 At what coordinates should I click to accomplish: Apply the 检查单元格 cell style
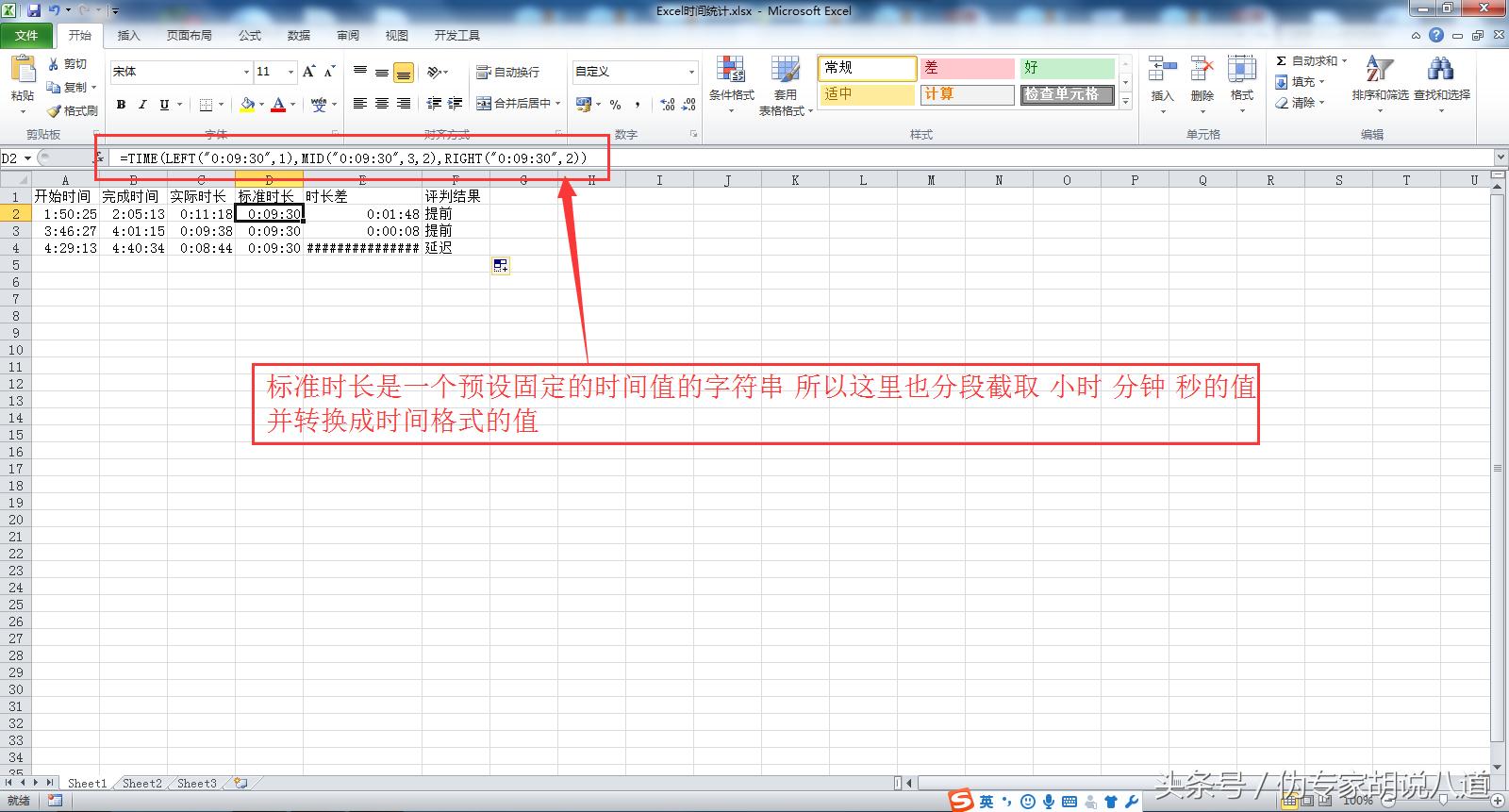click(1067, 94)
